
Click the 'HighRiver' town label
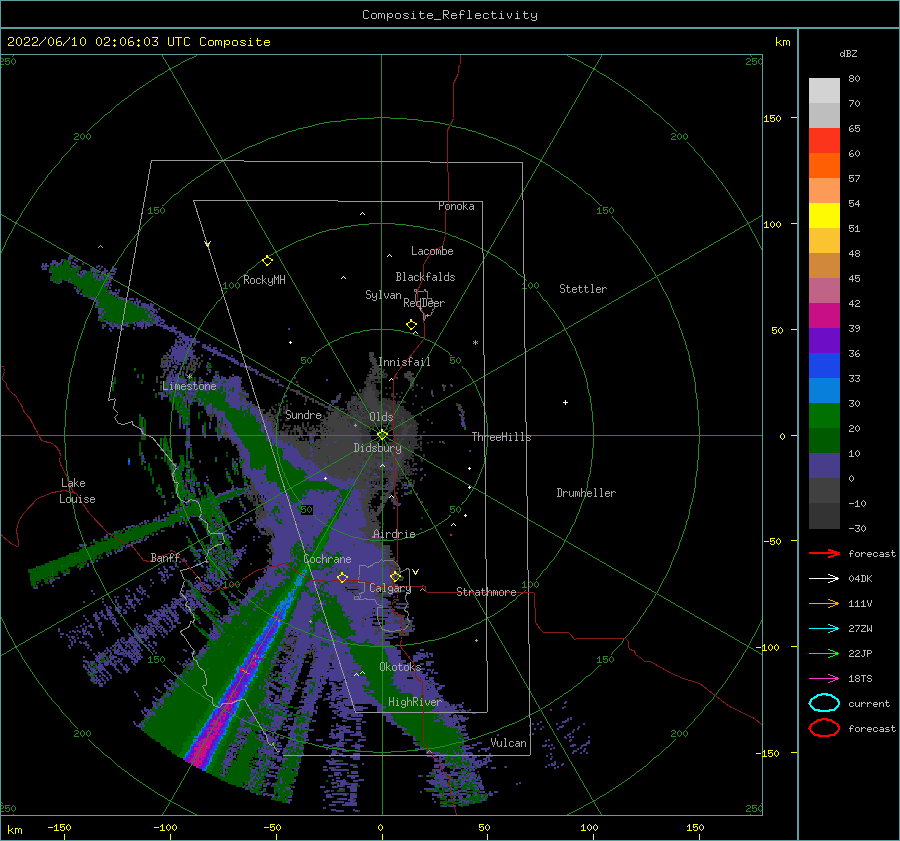click(x=415, y=702)
